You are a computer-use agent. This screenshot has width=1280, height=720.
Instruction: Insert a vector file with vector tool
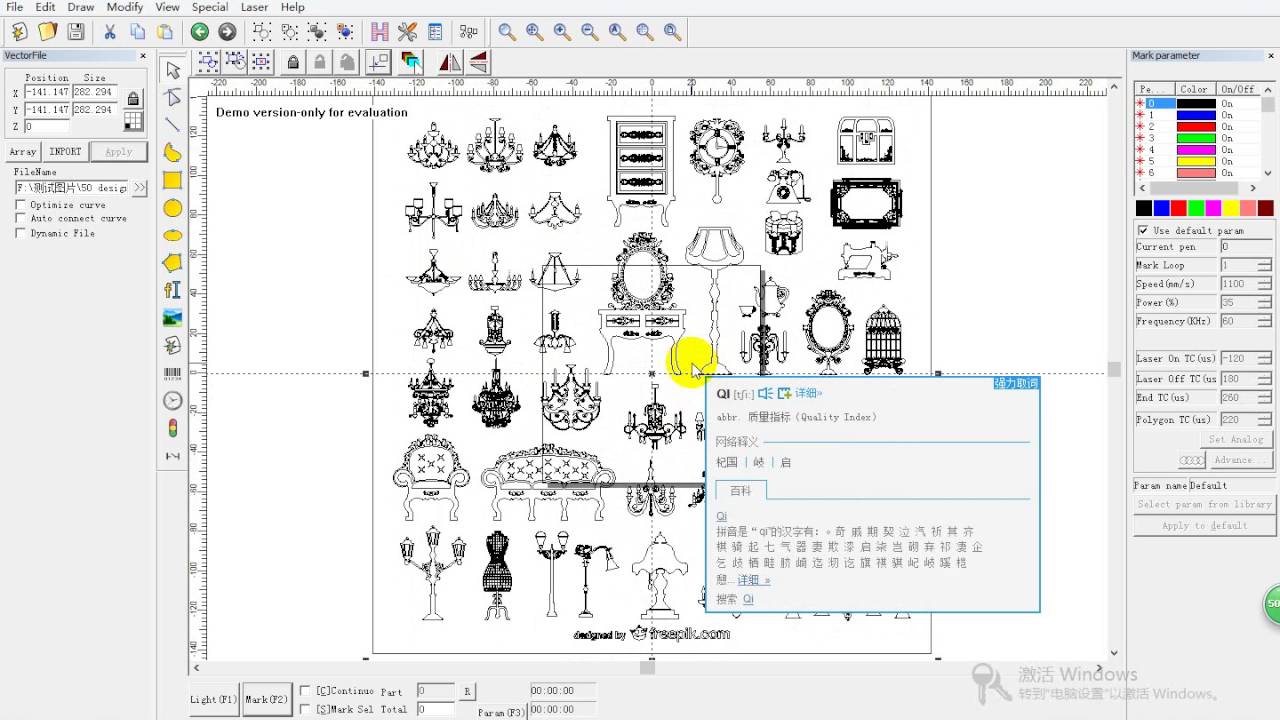coord(173,345)
